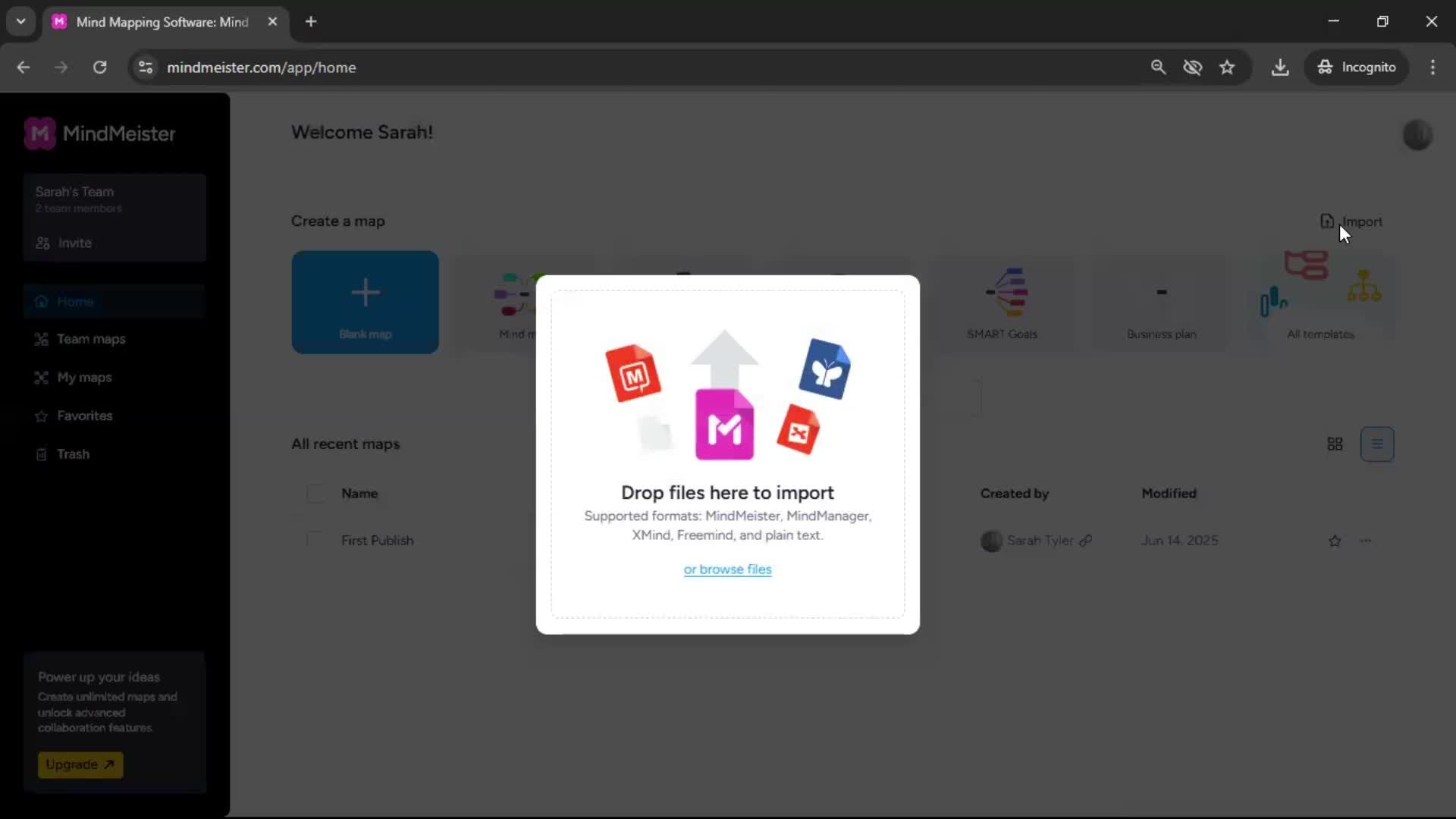Open All templates card
Image resolution: width=1456 pixels, height=819 pixels.
(1320, 303)
